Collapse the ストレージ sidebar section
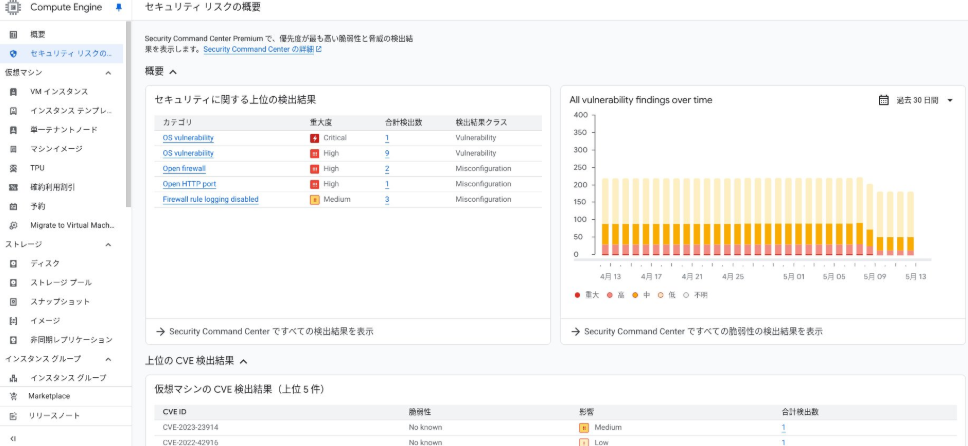The image size is (968, 446). 108,245
